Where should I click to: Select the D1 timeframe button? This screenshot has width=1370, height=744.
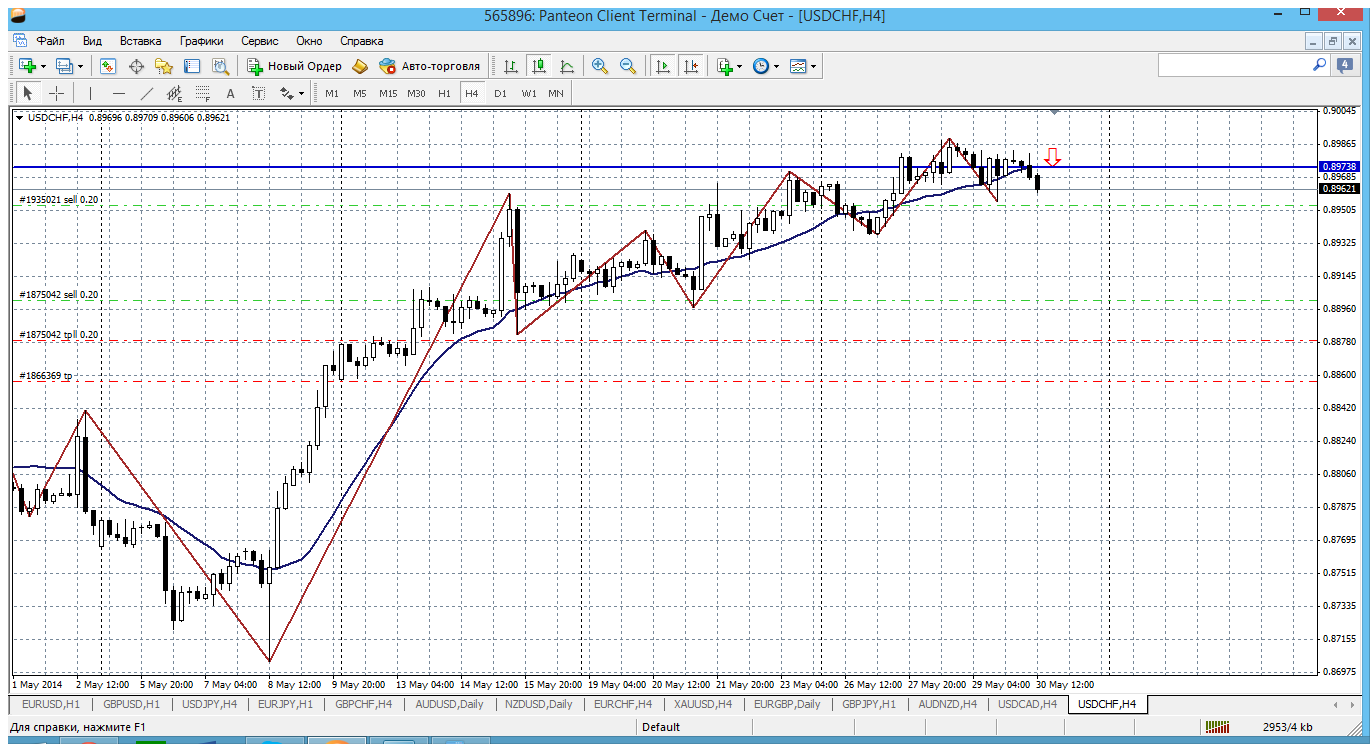tap(500, 93)
